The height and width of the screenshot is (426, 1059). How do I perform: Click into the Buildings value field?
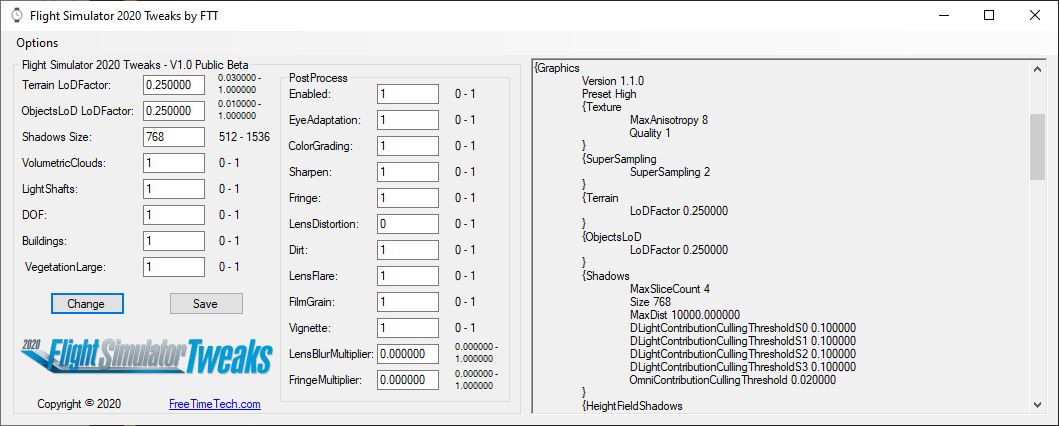[x=174, y=241]
